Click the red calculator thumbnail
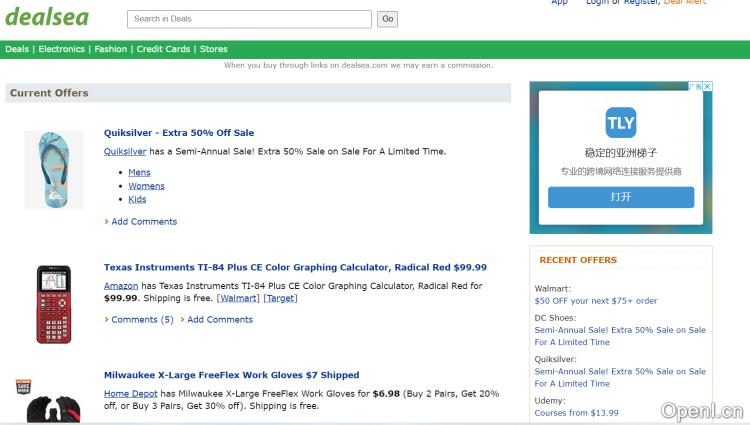750x425 pixels. click(54, 305)
